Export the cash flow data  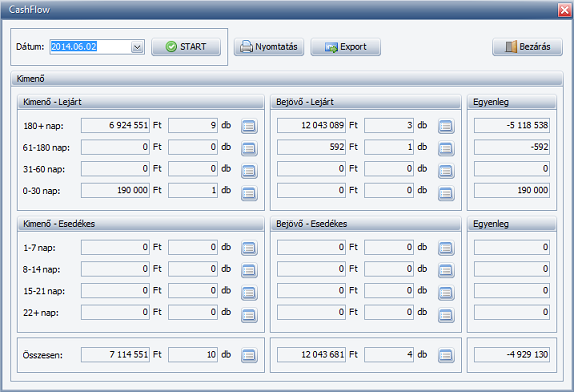click(346, 47)
